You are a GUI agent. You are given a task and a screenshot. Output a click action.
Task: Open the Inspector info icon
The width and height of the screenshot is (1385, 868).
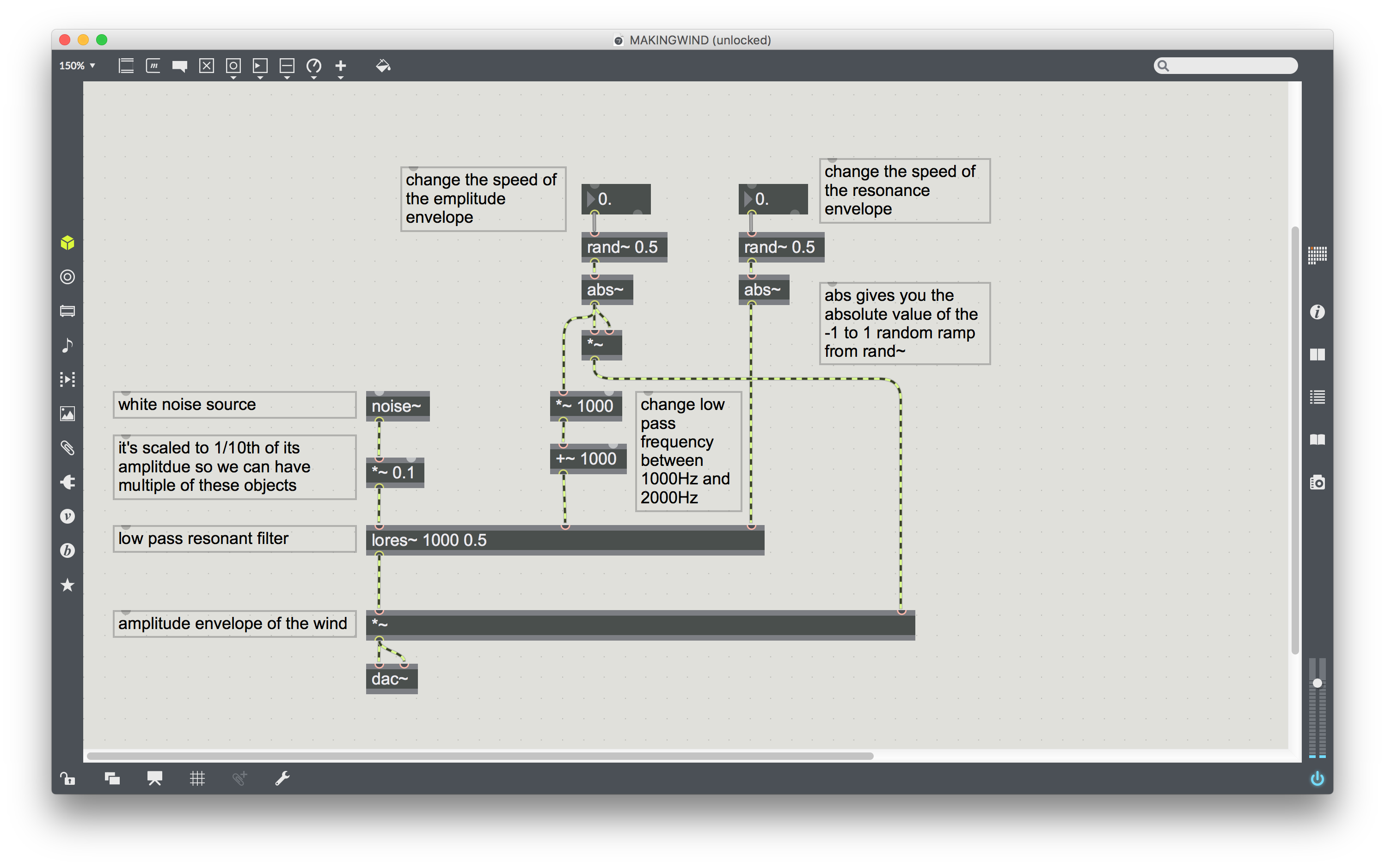[x=1317, y=312]
